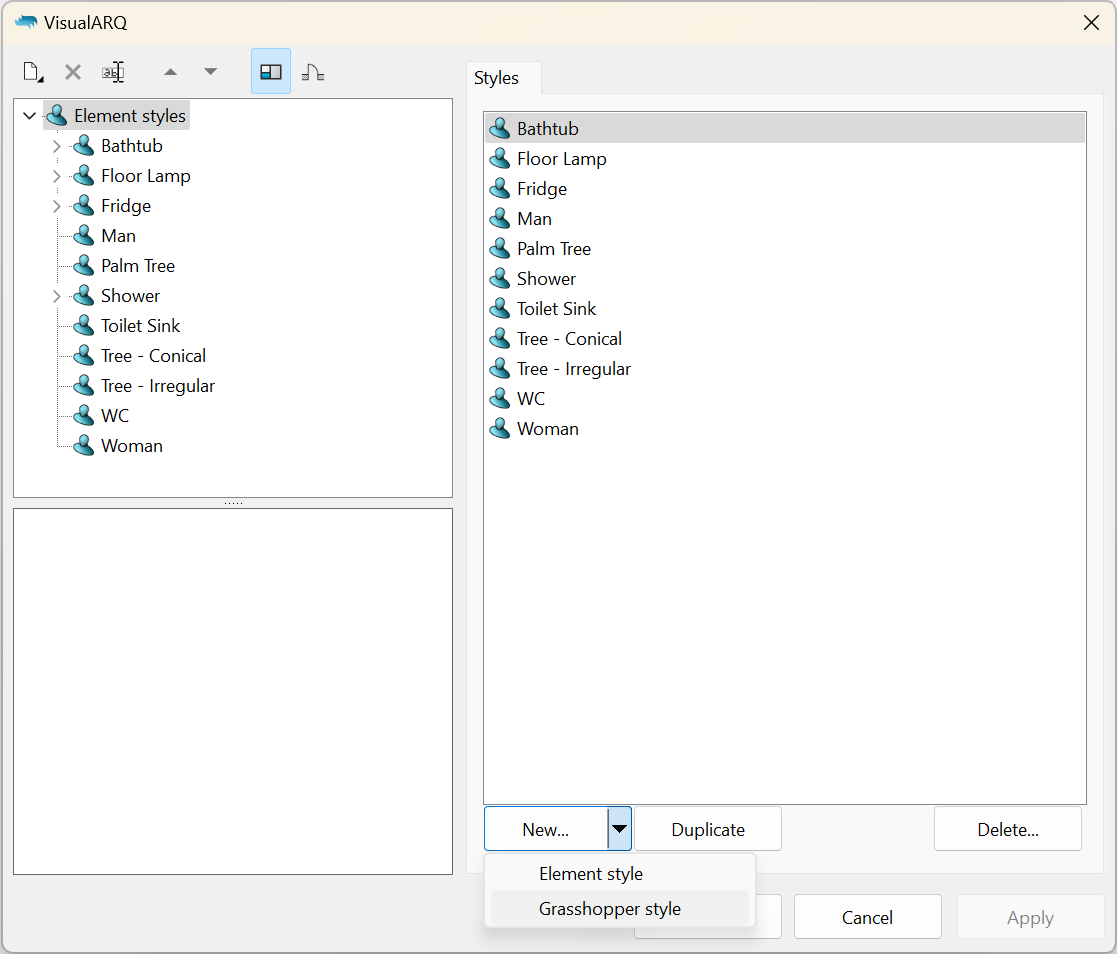Click the Palm Tree icon in the Styles list
The width and height of the screenshot is (1117, 954).
pos(500,248)
